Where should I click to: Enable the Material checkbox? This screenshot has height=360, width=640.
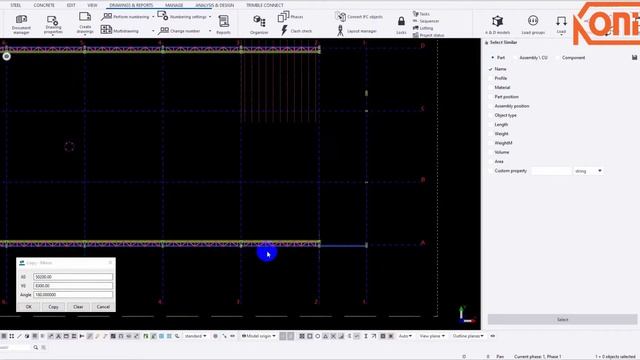[x=491, y=87]
